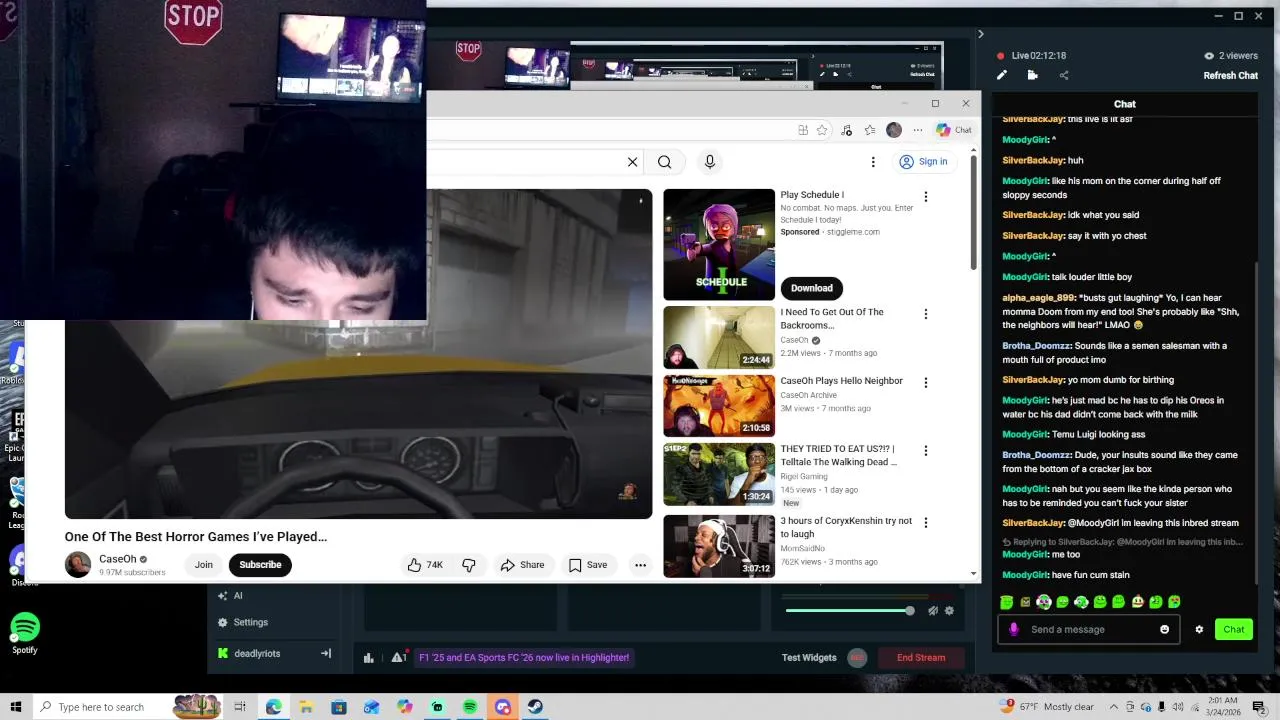Open mixer settings gear next to volume slider
The height and width of the screenshot is (720, 1280).
pos(949,610)
